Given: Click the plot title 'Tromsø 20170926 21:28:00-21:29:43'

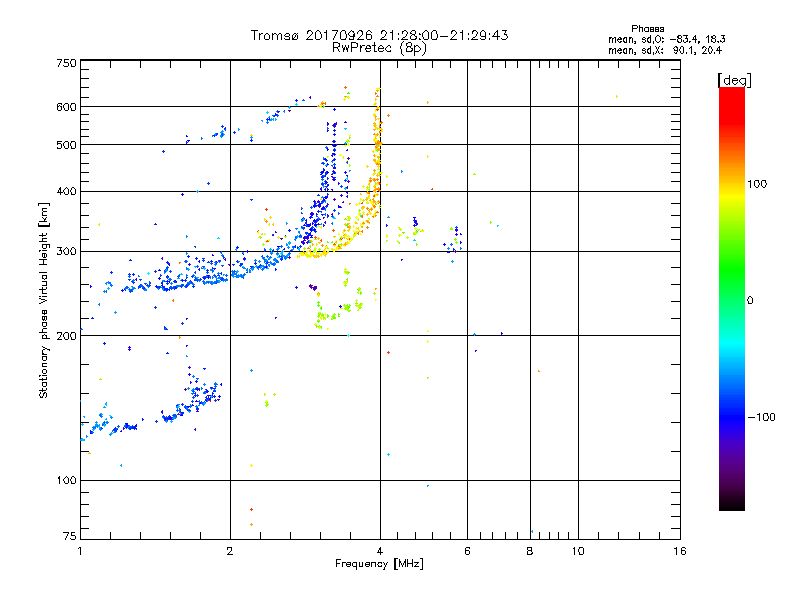Looking at the screenshot, I should [379, 35].
